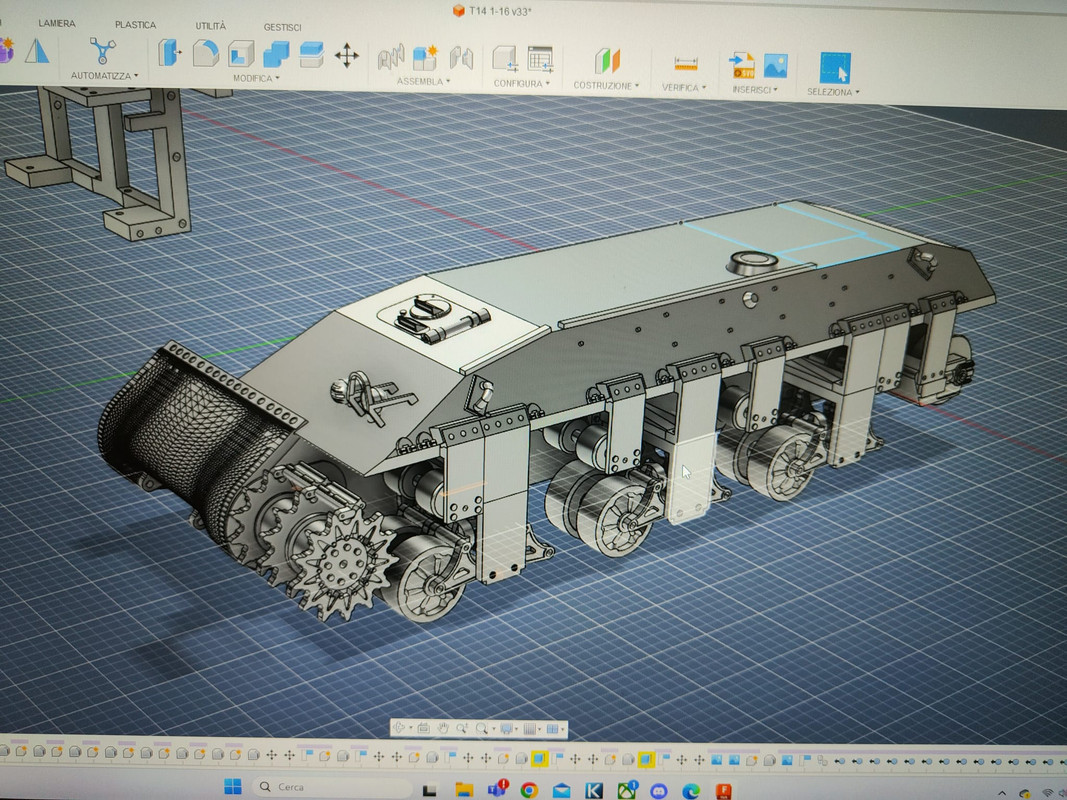Expand the INSERISCI dropdown menu
The height and width of the screenshot is (800, 1067).
(x=755, y=90)
